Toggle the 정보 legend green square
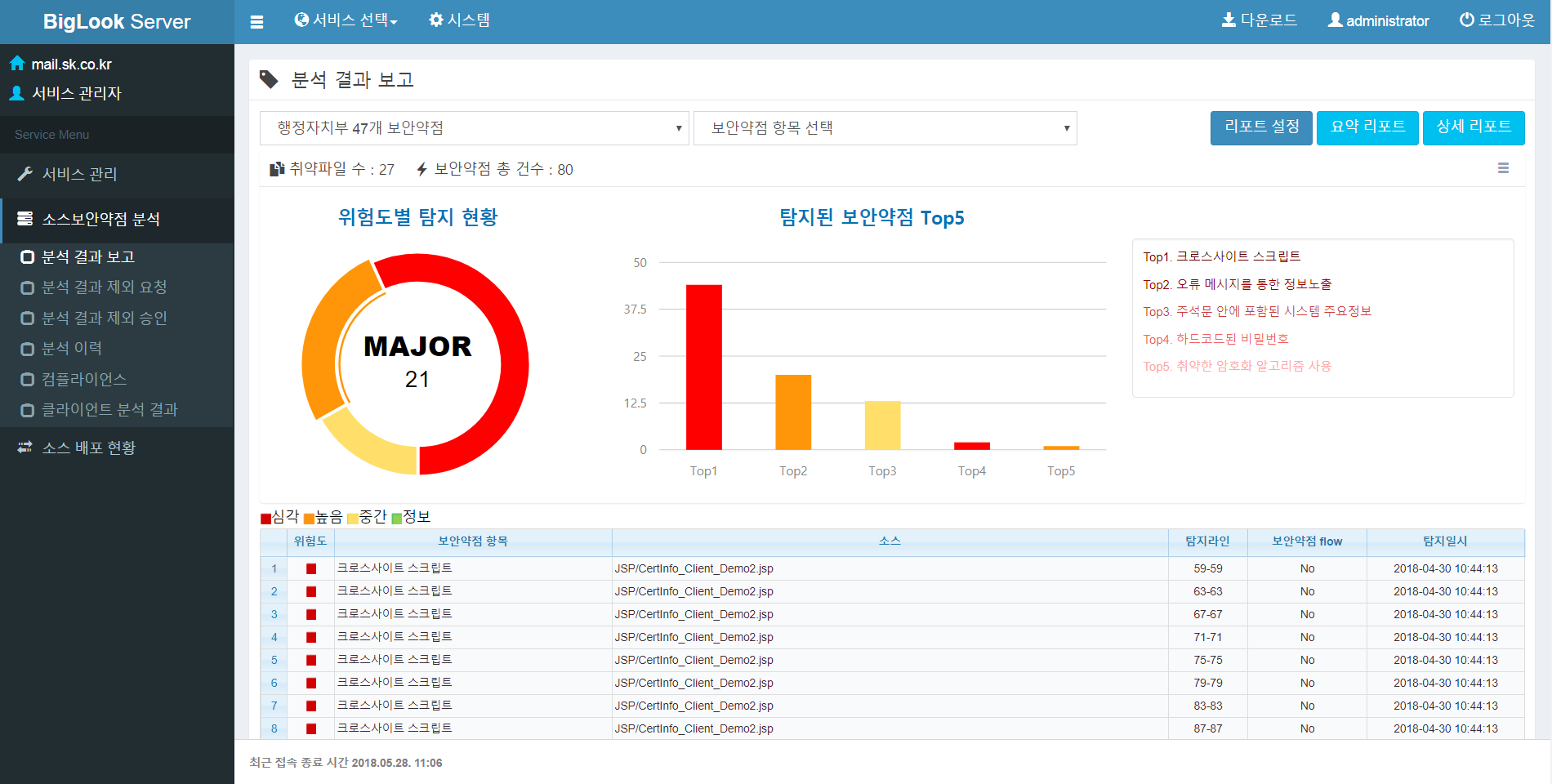This screenshot has height=784, width=1552. coord(396,518)
